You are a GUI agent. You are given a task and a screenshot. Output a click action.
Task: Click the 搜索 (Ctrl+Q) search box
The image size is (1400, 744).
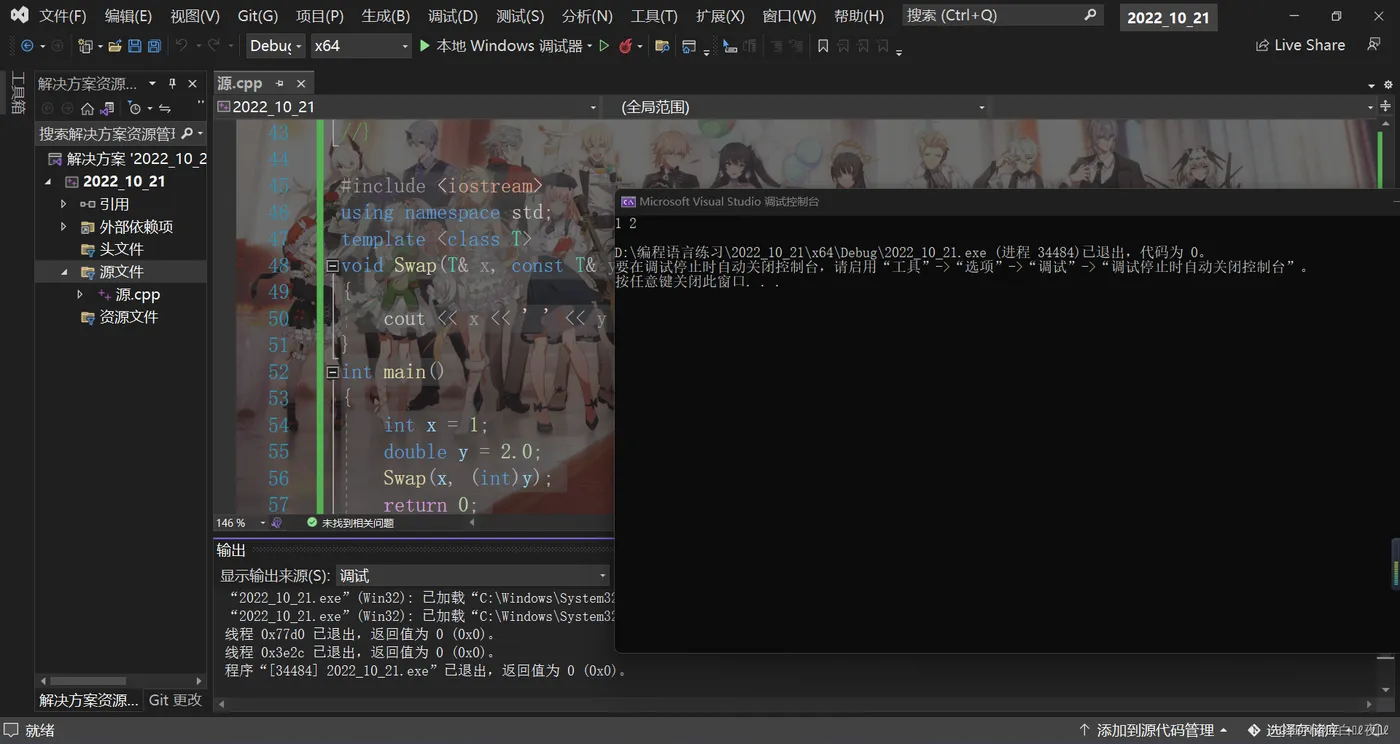click(x=1002, y=15)
